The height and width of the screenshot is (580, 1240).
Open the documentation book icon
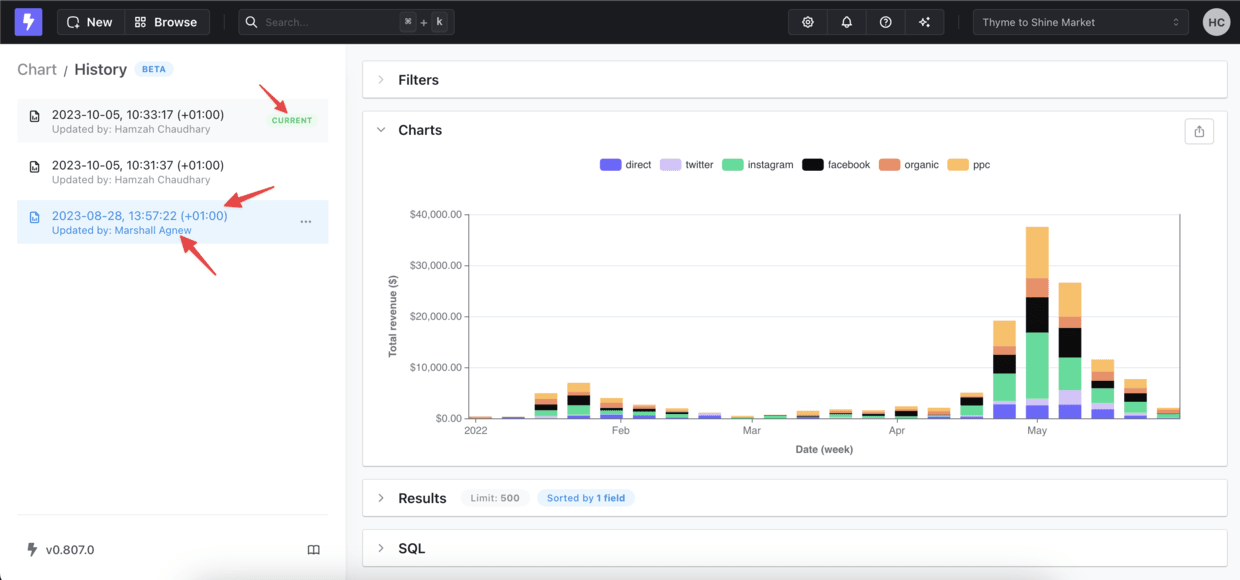point(313,550)
